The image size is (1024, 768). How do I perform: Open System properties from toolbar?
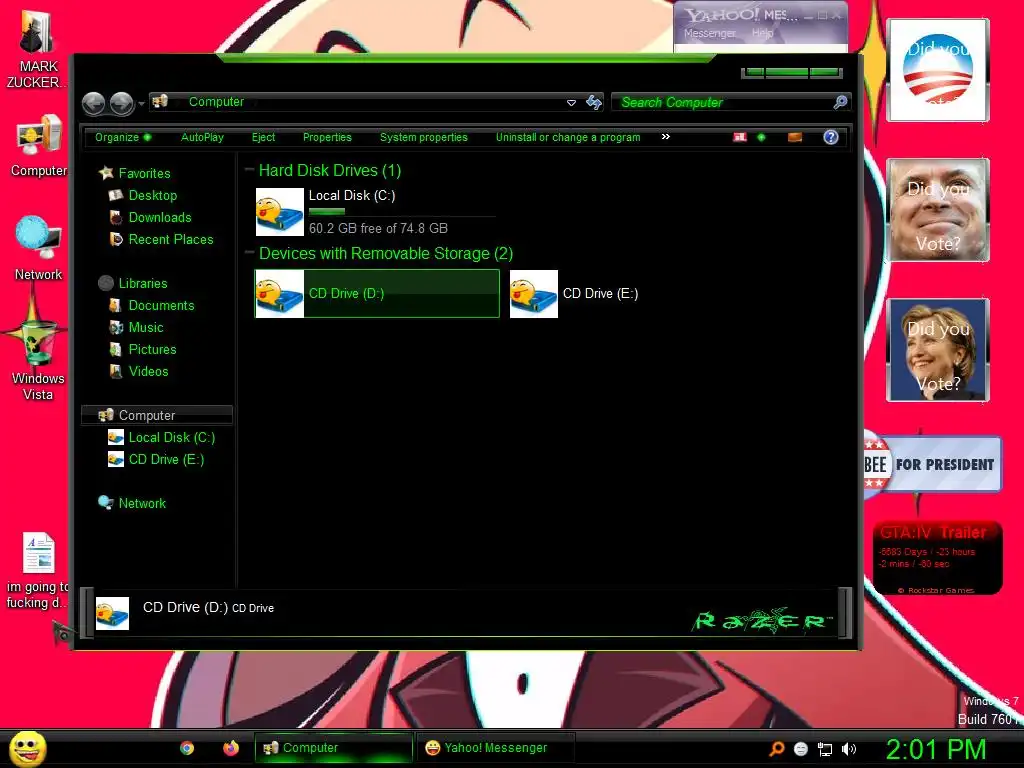424,137
